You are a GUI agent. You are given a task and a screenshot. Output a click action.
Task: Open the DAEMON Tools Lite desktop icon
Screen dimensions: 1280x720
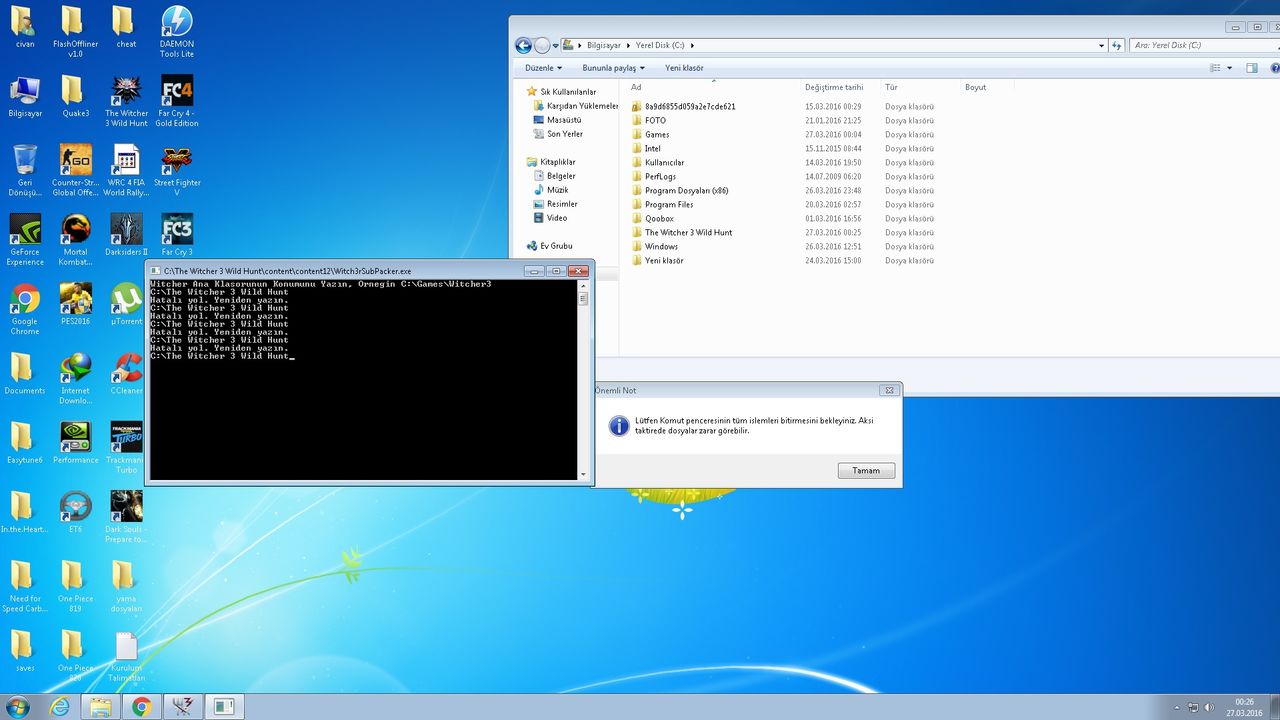(177, 31)
